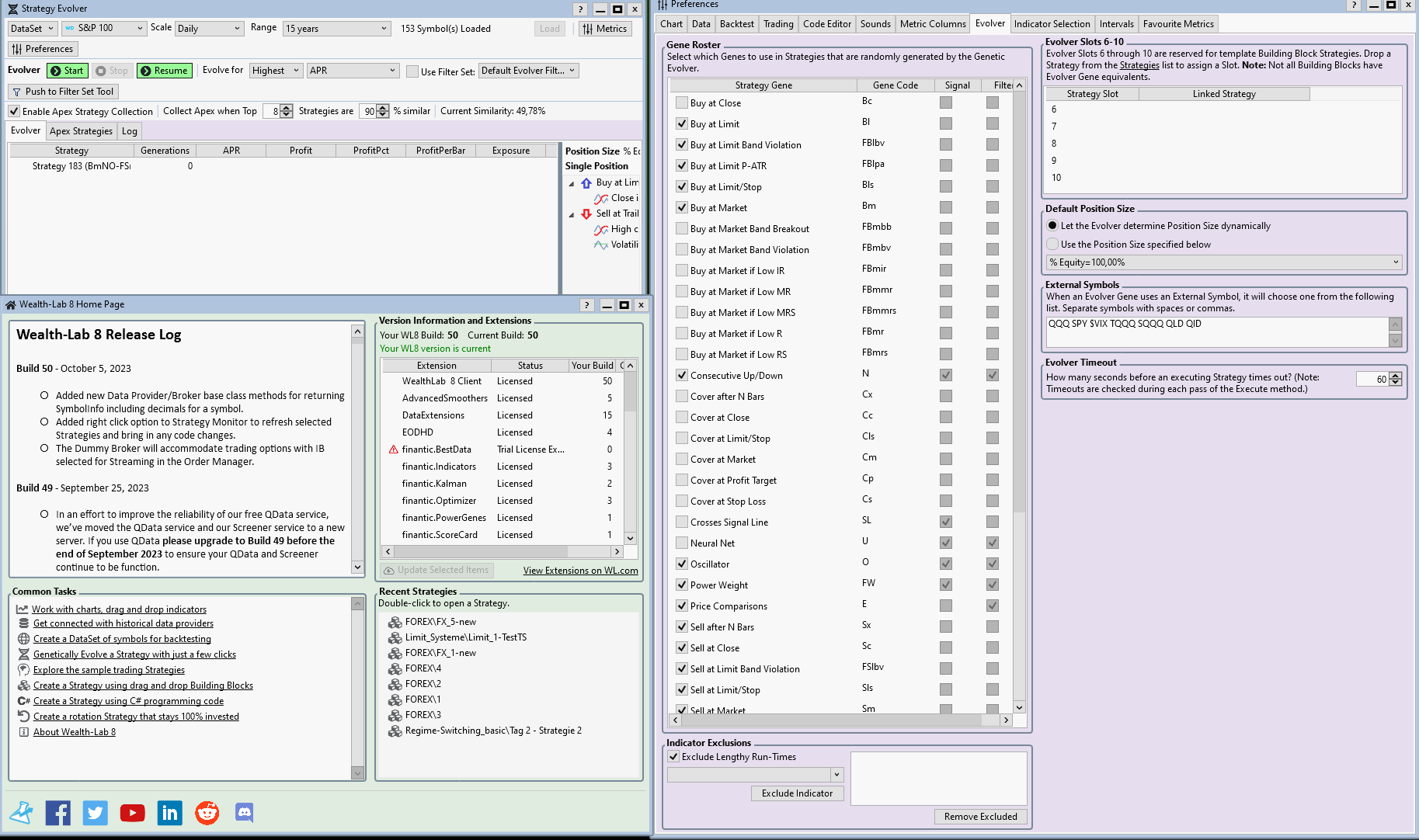Open the Reddit icon link
This screenshot has height=840, width=1419.
[x=207, y=813]
